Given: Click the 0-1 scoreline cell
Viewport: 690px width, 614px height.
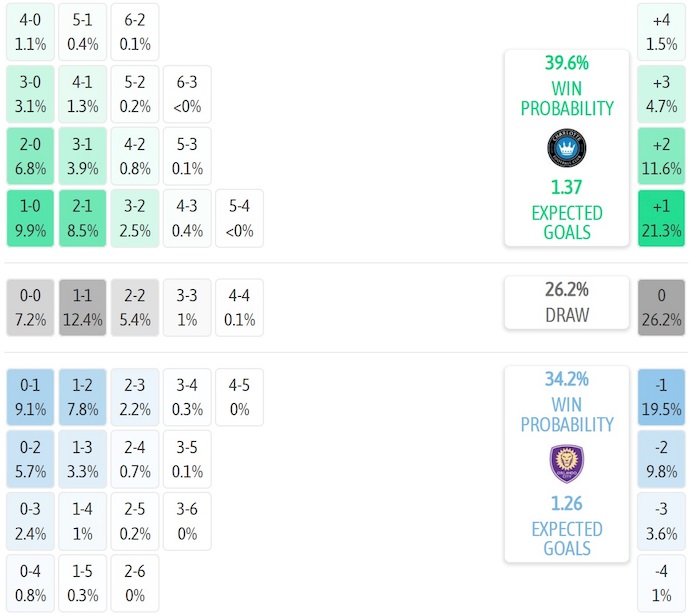Looking at the screenshot, I should 31,397.
